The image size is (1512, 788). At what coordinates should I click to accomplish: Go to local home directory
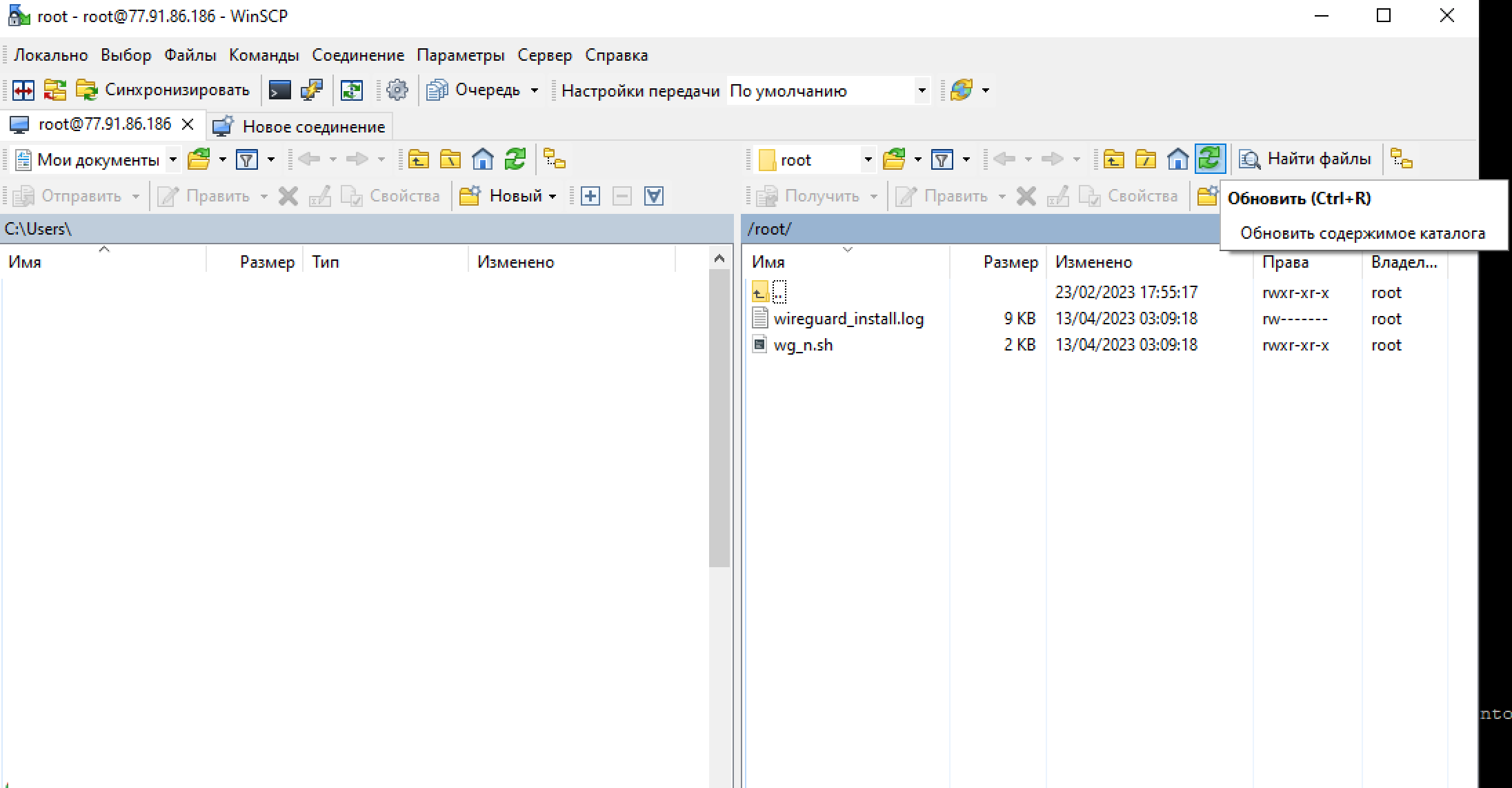pyautogui.click(x=483, y=160)
